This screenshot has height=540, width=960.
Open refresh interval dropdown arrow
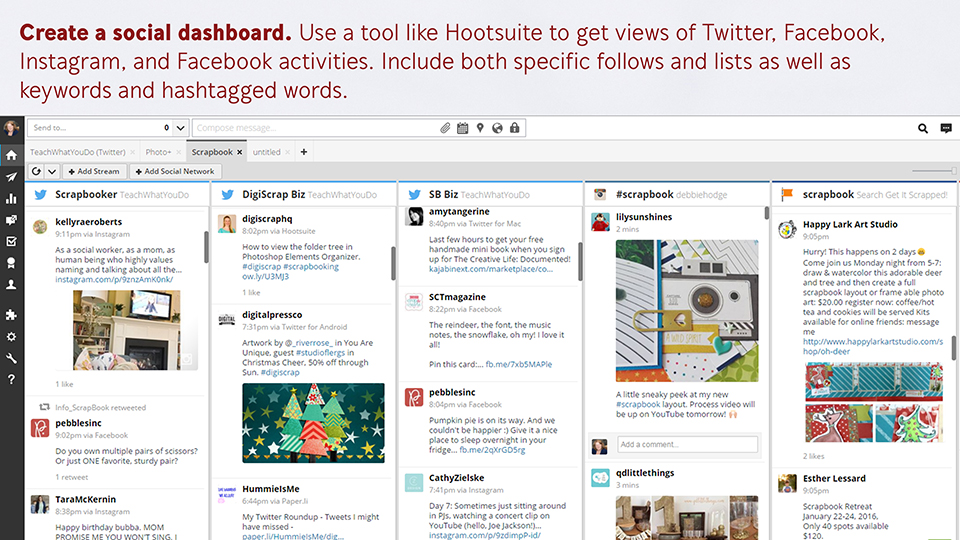(52, 171)
